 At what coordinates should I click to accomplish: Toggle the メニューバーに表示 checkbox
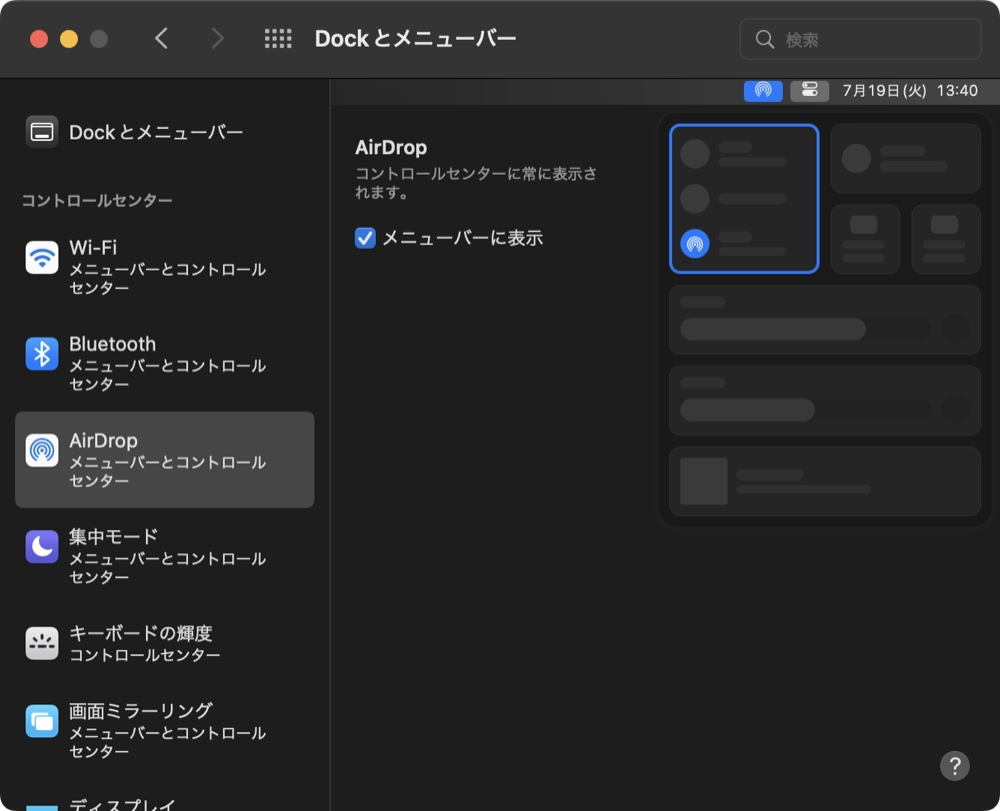coord(365,238)
